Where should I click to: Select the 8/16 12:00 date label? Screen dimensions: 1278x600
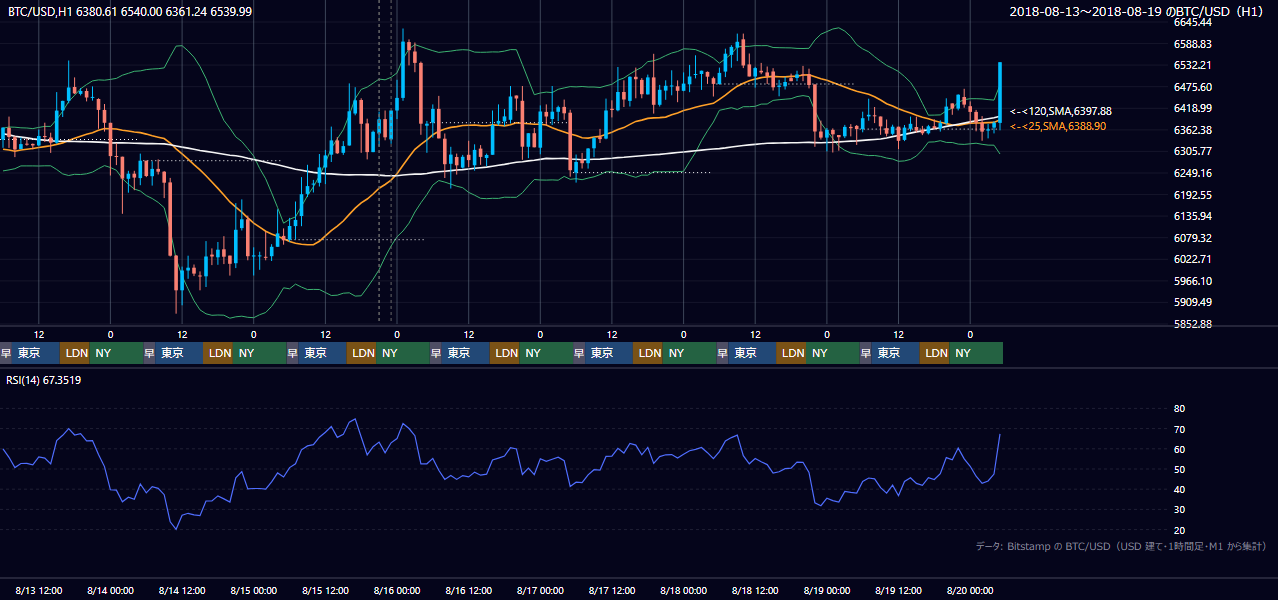468,591
